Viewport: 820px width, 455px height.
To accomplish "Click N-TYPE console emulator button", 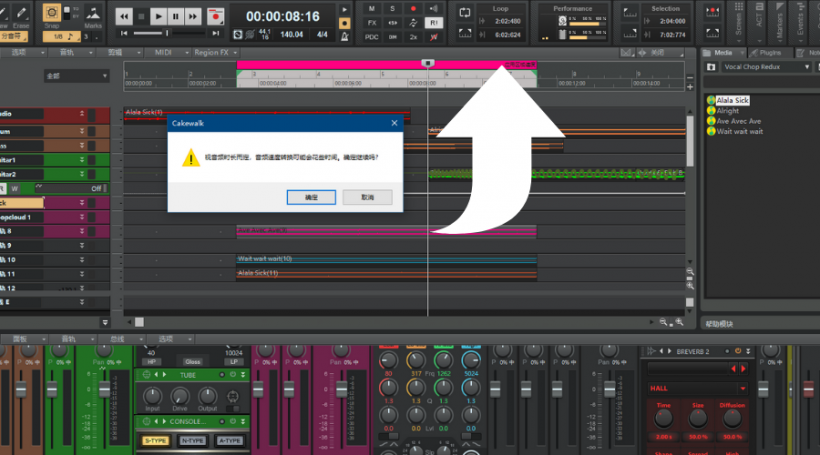I will point(192,441).
